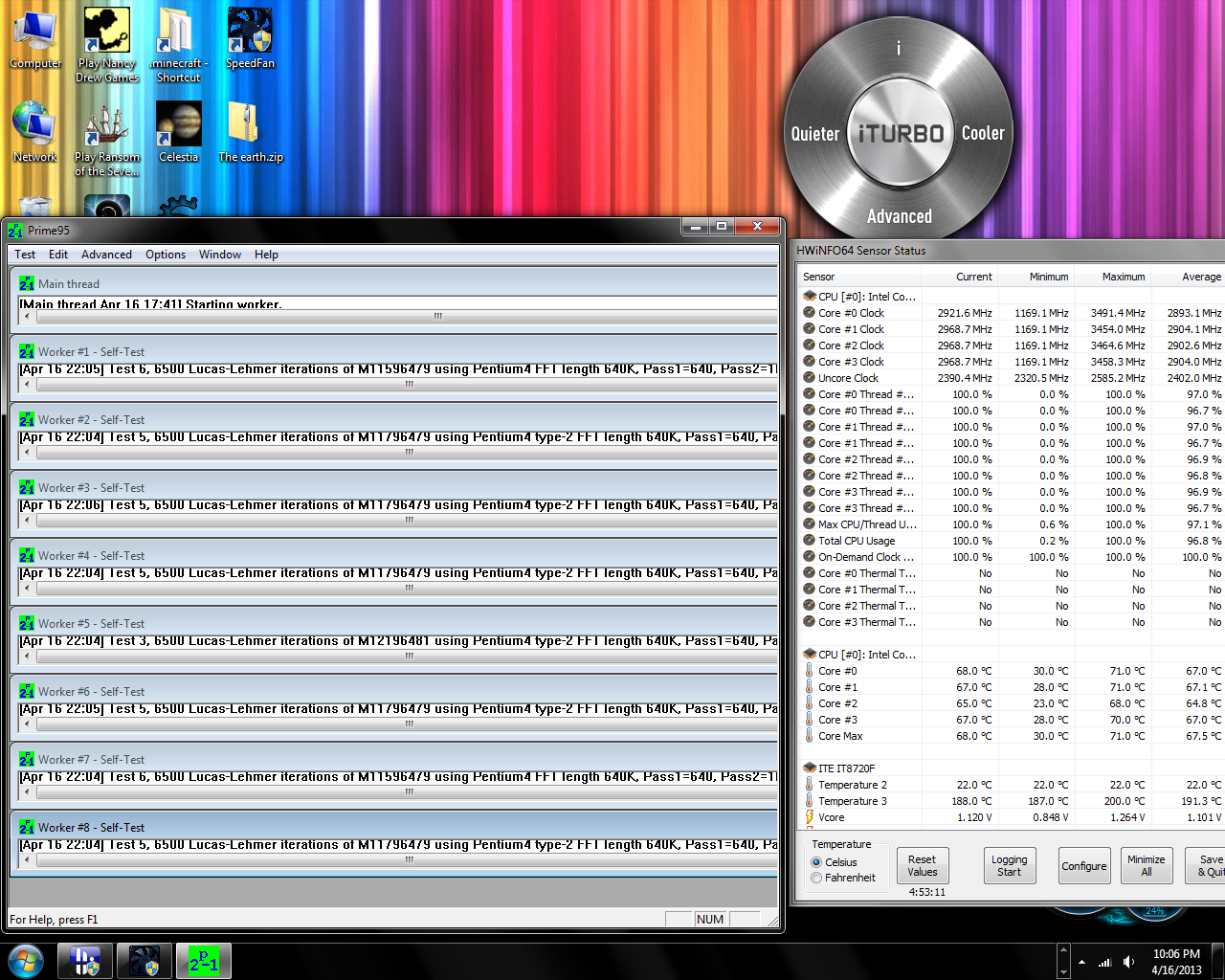Image resolution: width=1225 pixels, height=980 pixels.
Task: Click the Core #0 temperature thermometer icon
Action: click(809, 671)
